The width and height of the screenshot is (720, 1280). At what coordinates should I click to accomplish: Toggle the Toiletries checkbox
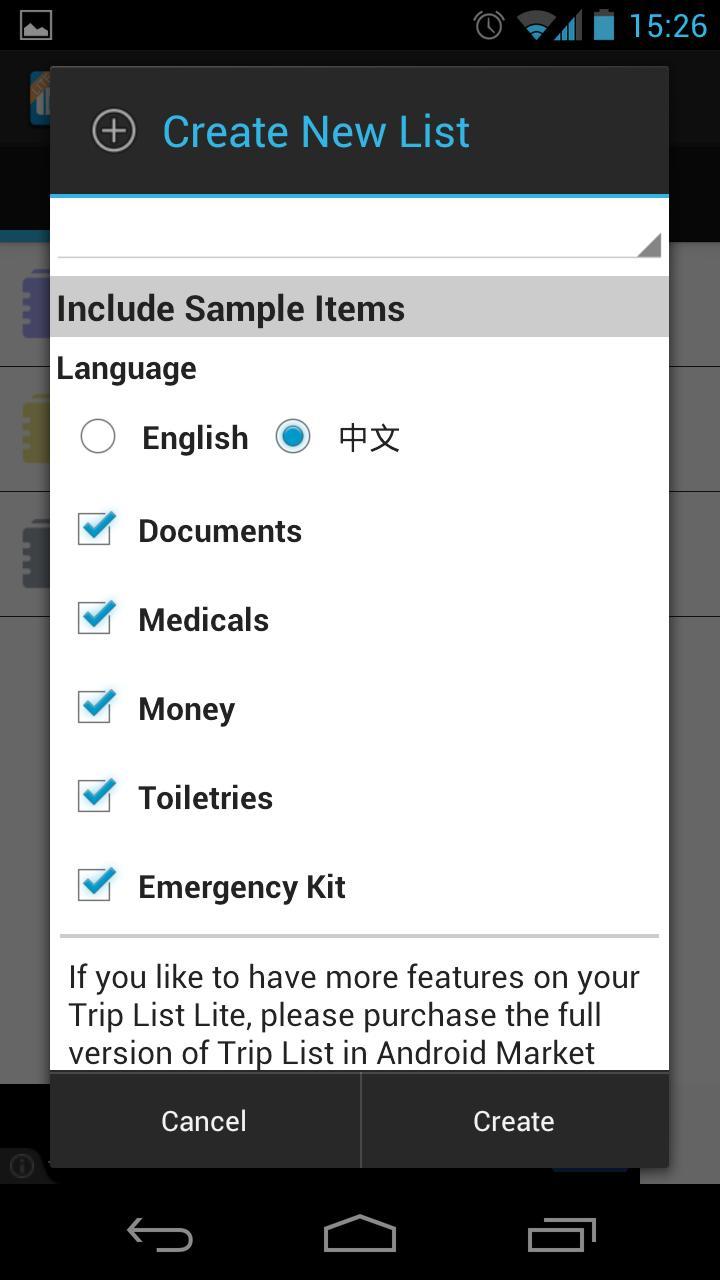coord(96,796)
